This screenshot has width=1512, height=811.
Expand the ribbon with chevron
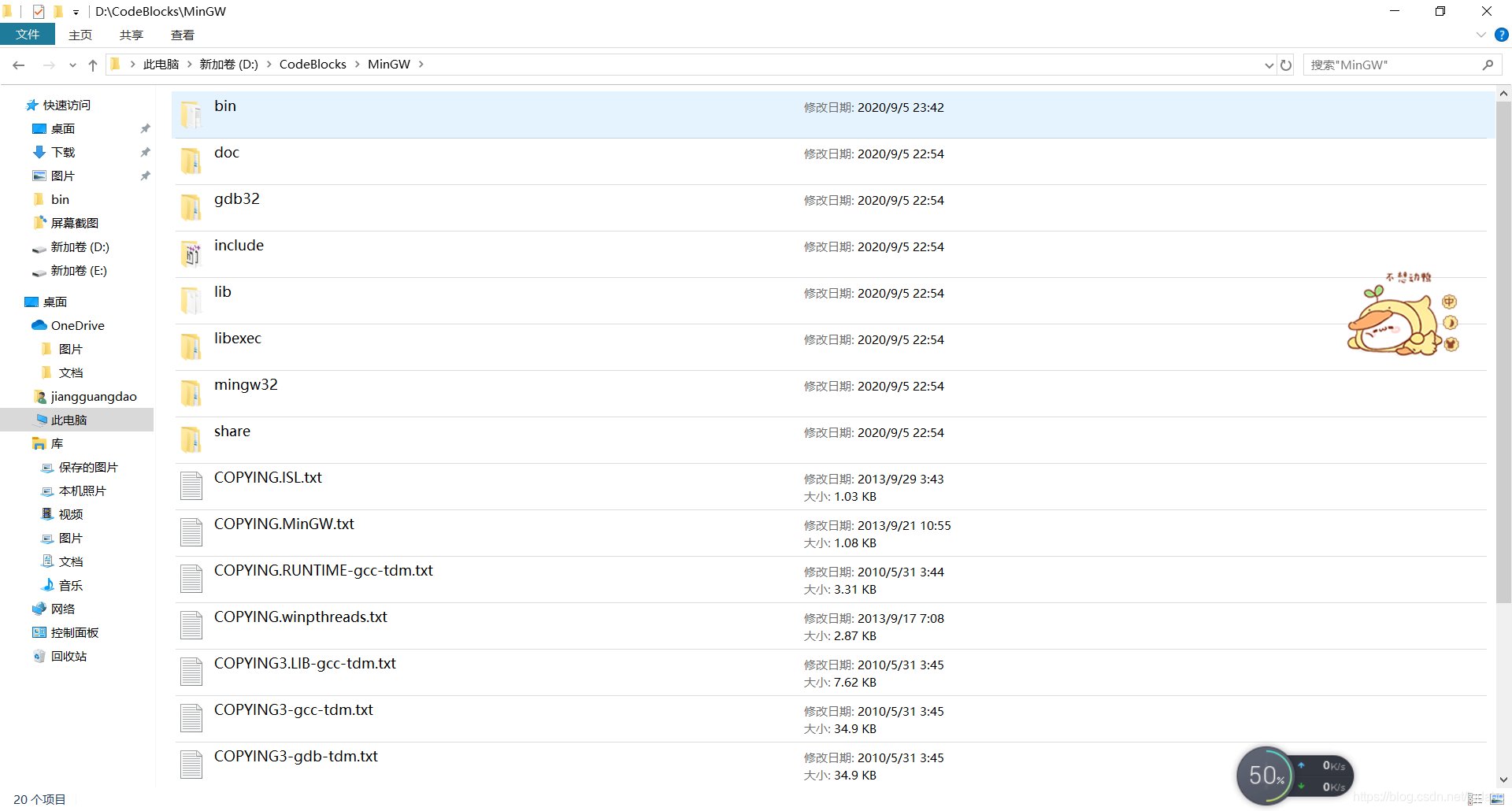(x=1480, y=35)
